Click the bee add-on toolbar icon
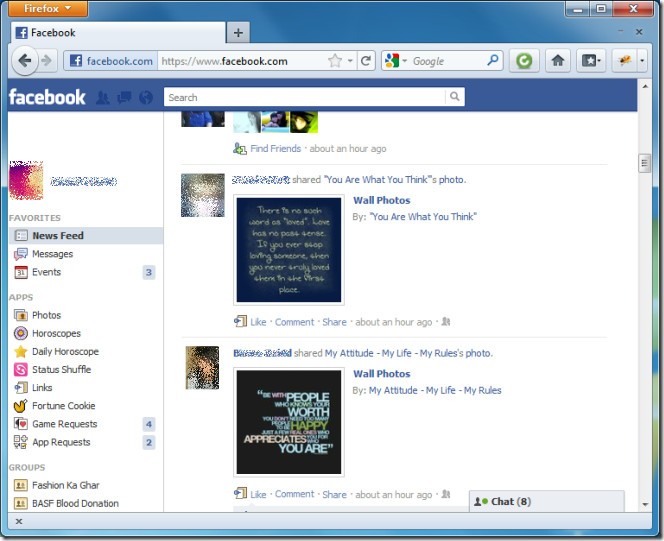 [625, 61]
